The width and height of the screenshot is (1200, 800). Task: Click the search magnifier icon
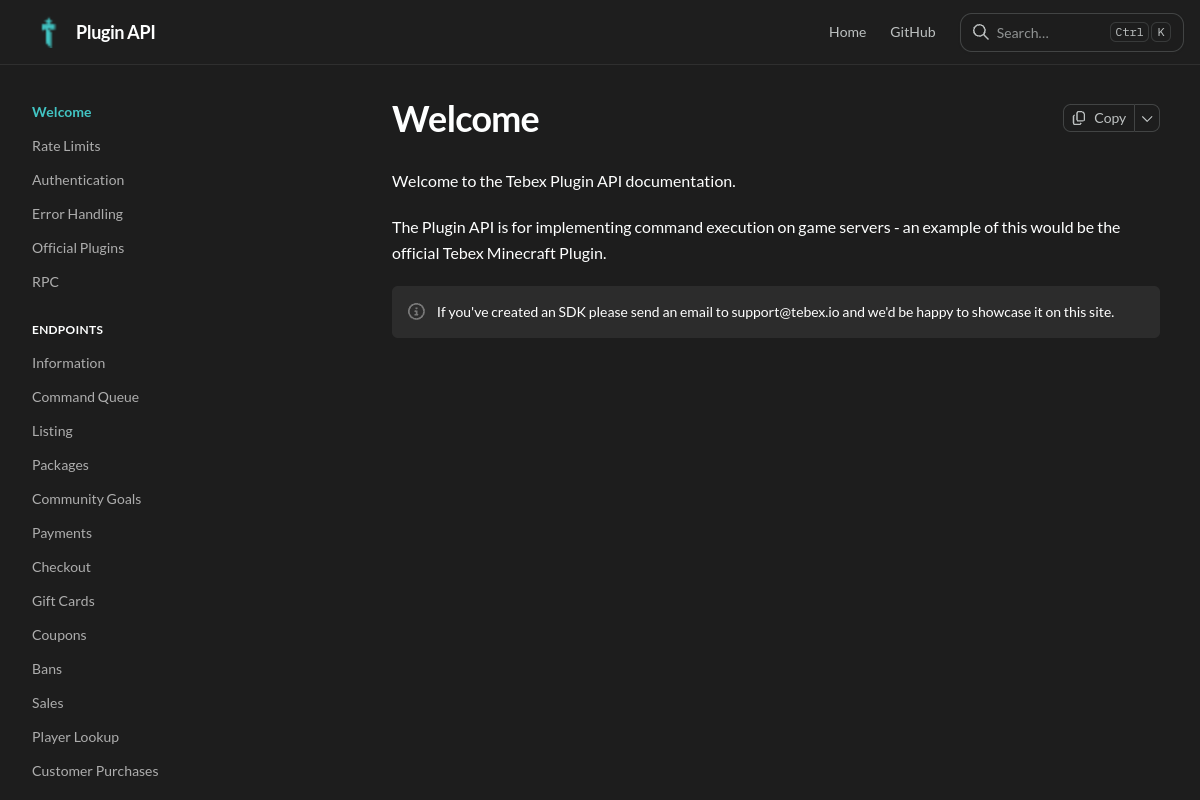click(x=981, y=32)
